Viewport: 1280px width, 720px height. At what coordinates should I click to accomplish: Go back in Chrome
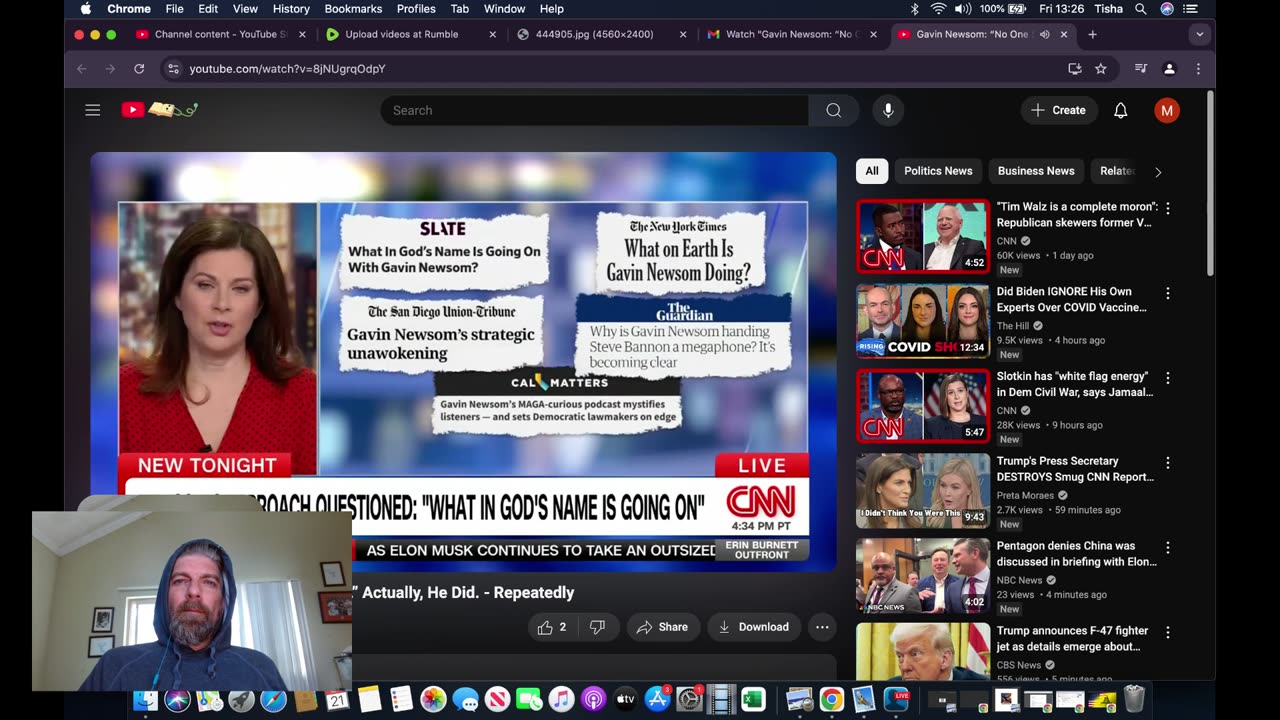coord(82,69)
